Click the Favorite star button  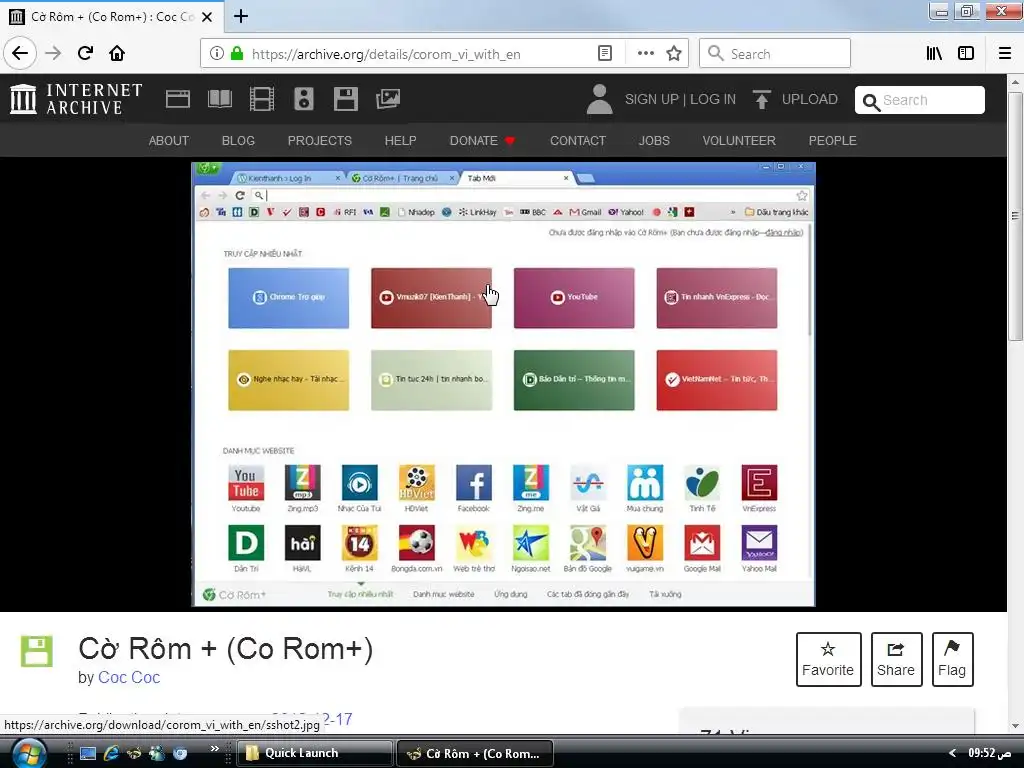pyautogui.click(x=828, y=659)
